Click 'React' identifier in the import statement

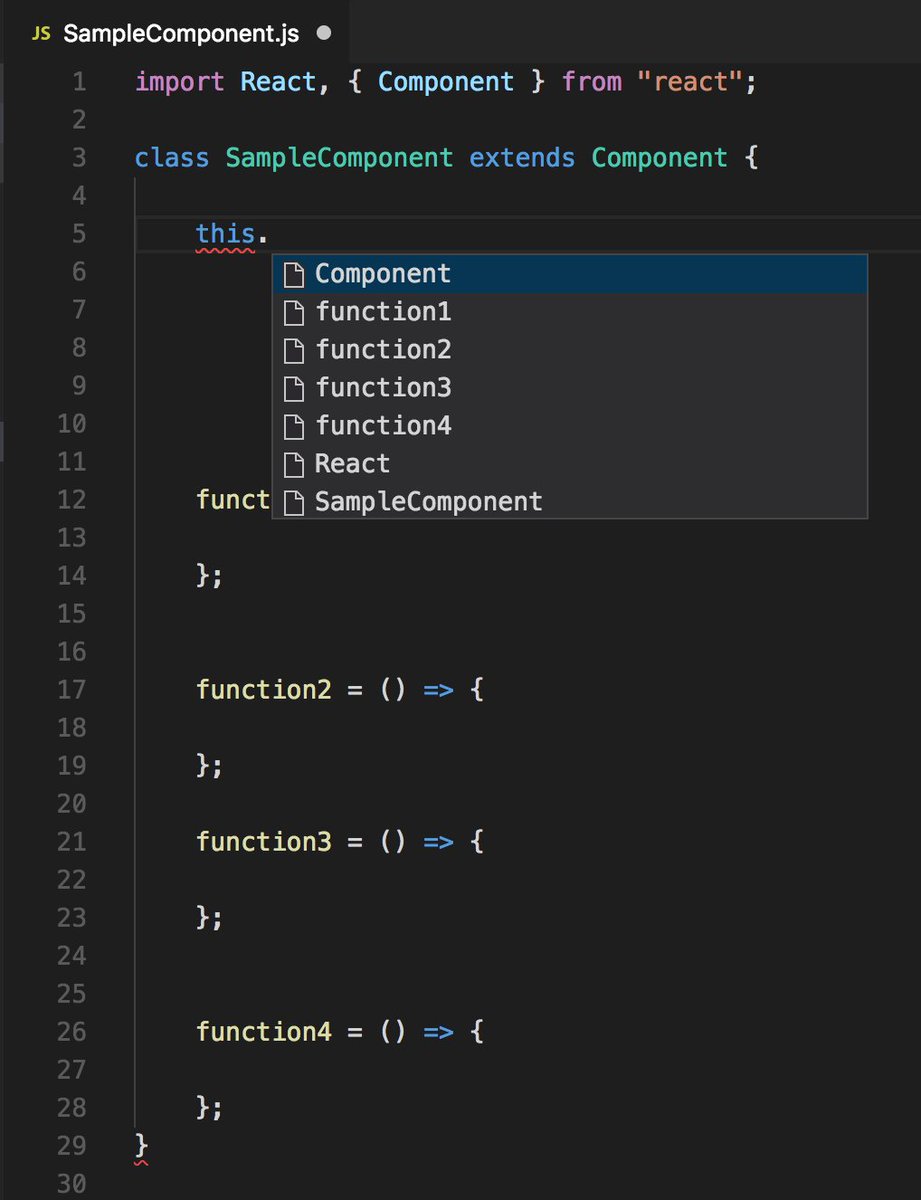(279, 81)
